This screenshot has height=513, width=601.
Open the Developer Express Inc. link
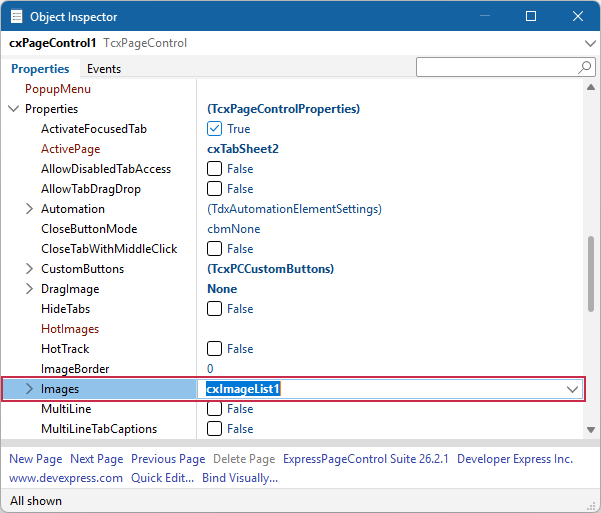[x=515, y=459]
